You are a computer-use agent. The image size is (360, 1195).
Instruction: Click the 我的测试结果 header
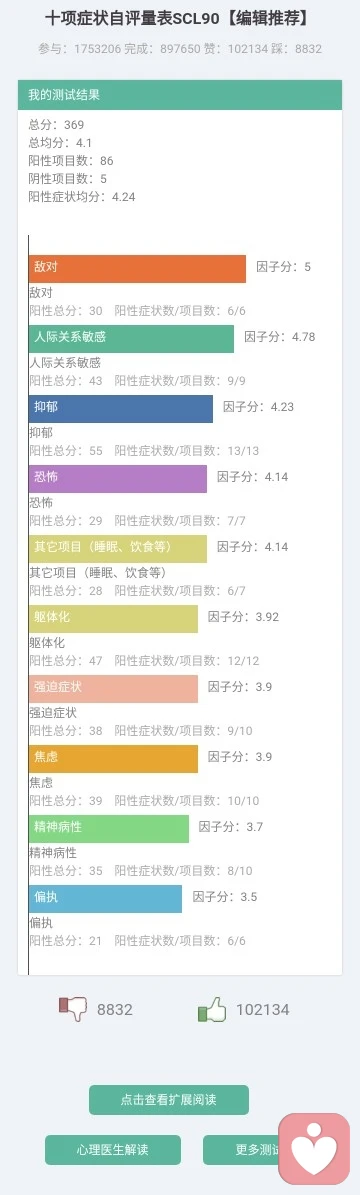click(x=180, y=95)
